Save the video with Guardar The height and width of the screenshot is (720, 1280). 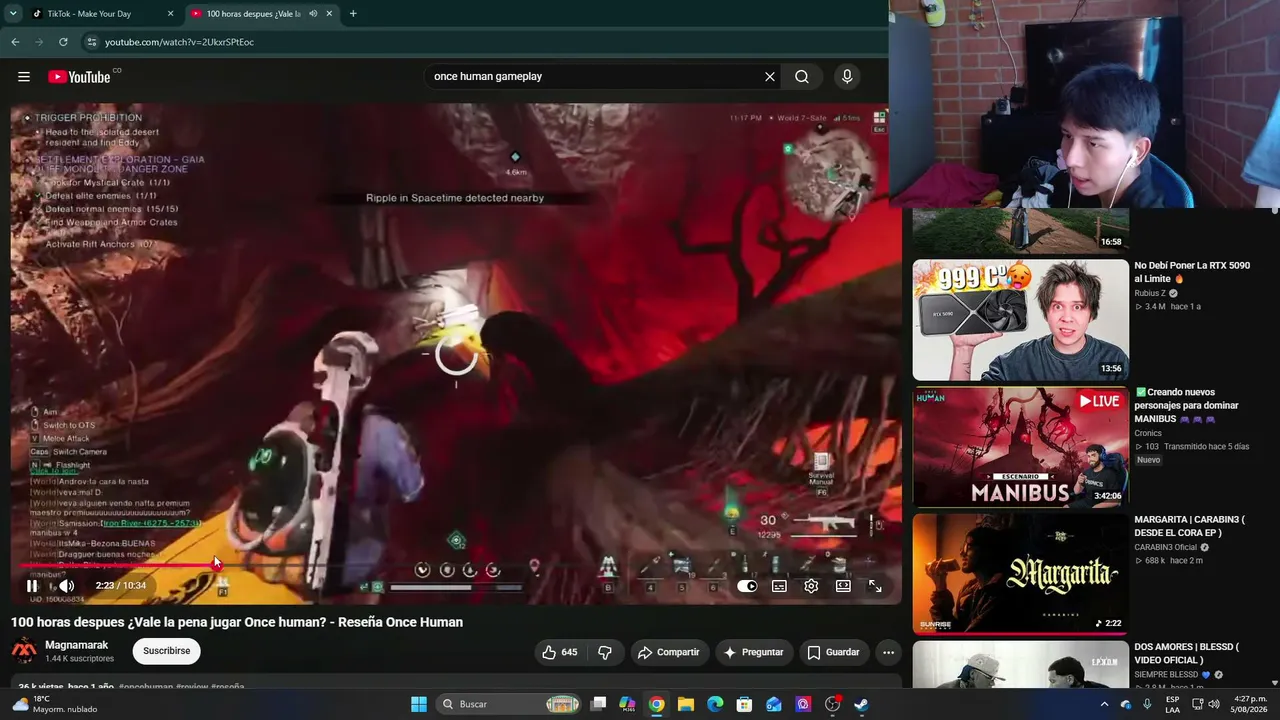(833, 652)
